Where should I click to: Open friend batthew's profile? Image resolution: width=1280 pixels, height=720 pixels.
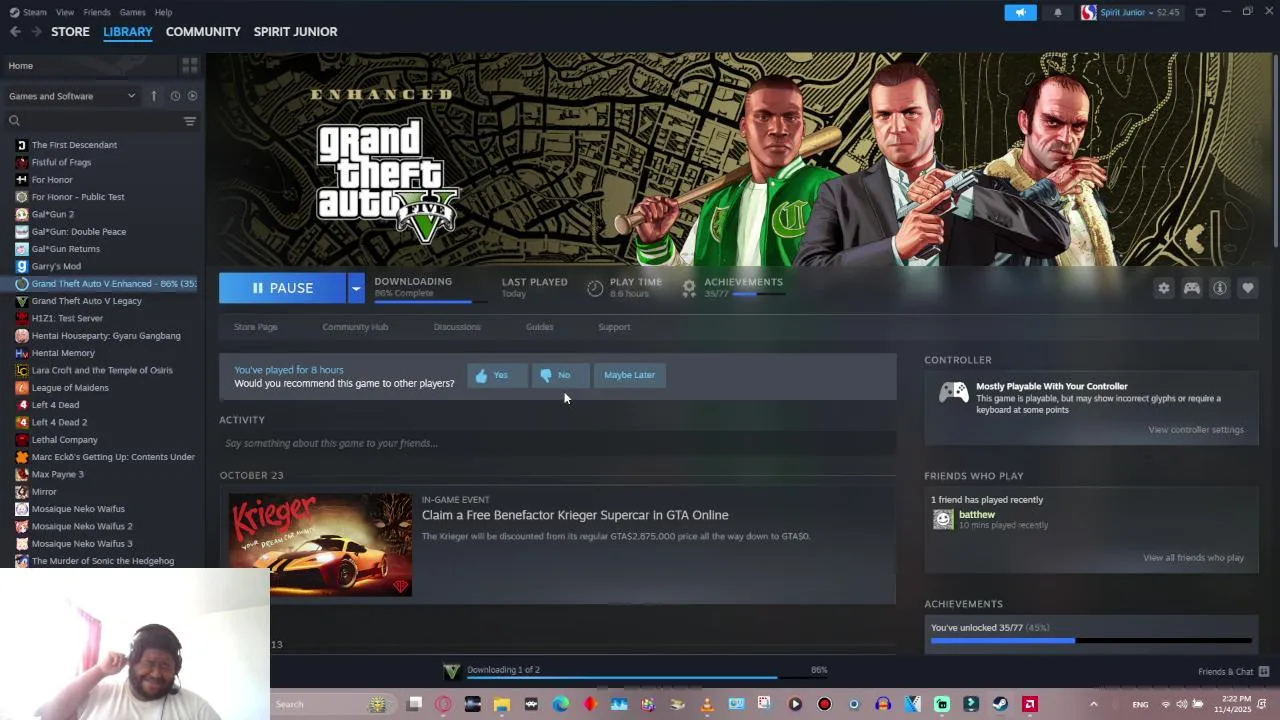click(977, 515)
